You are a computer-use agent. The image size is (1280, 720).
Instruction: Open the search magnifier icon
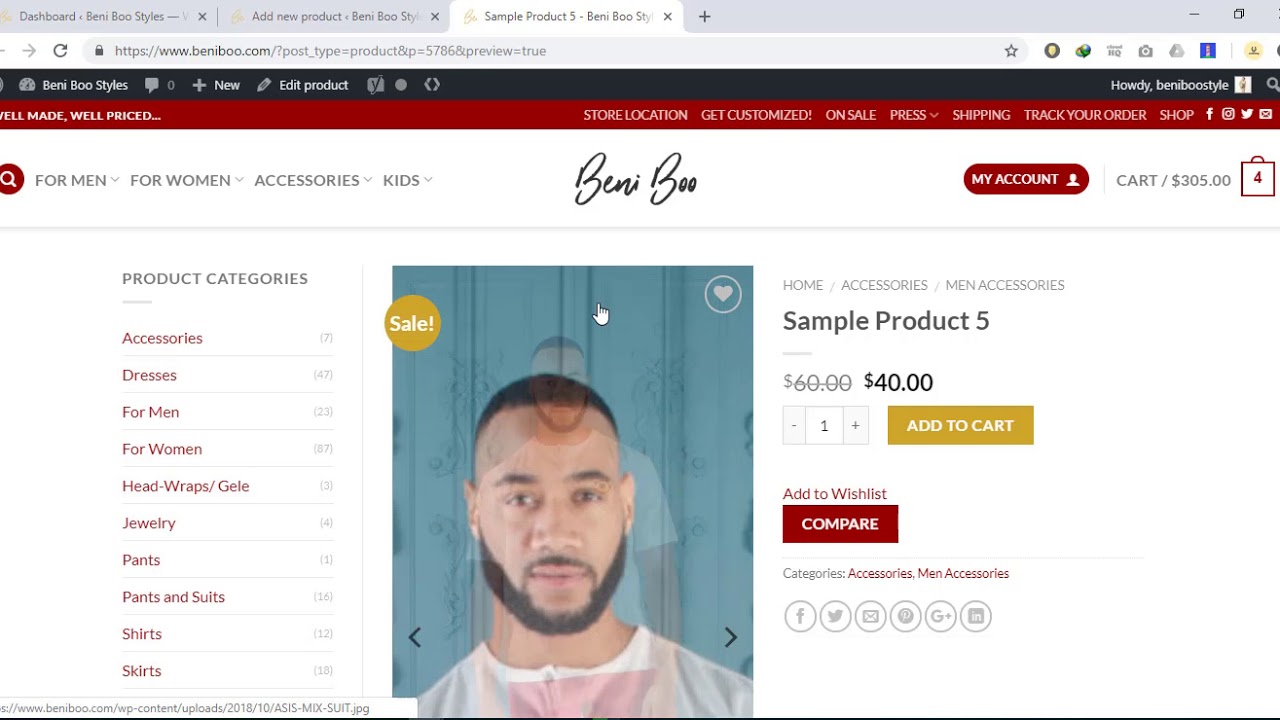9,180
